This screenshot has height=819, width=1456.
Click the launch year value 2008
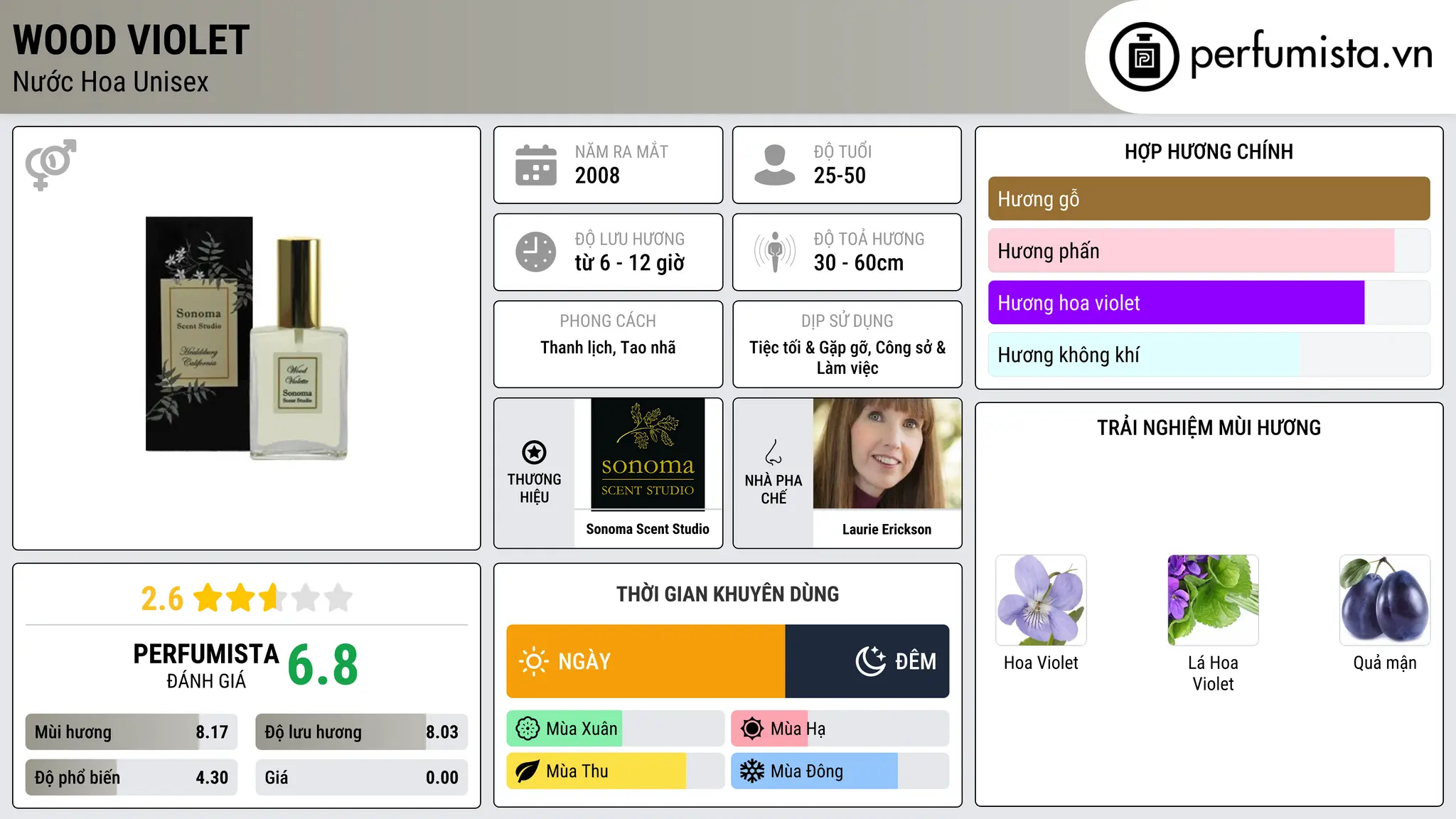click(597, 176)
